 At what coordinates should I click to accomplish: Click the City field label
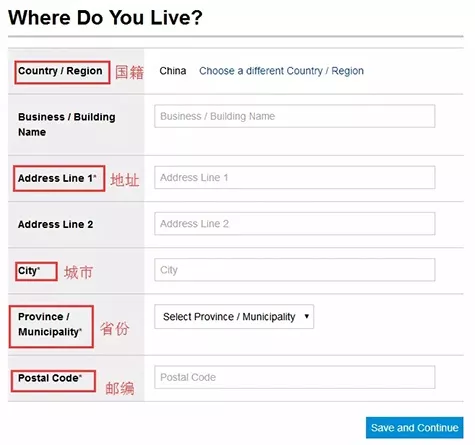[x=29, y=271]
